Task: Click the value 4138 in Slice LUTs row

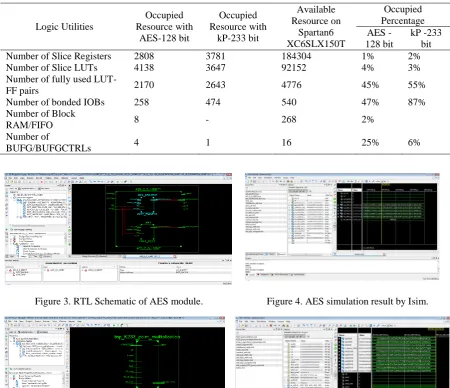Action: (x=144, y=68)
